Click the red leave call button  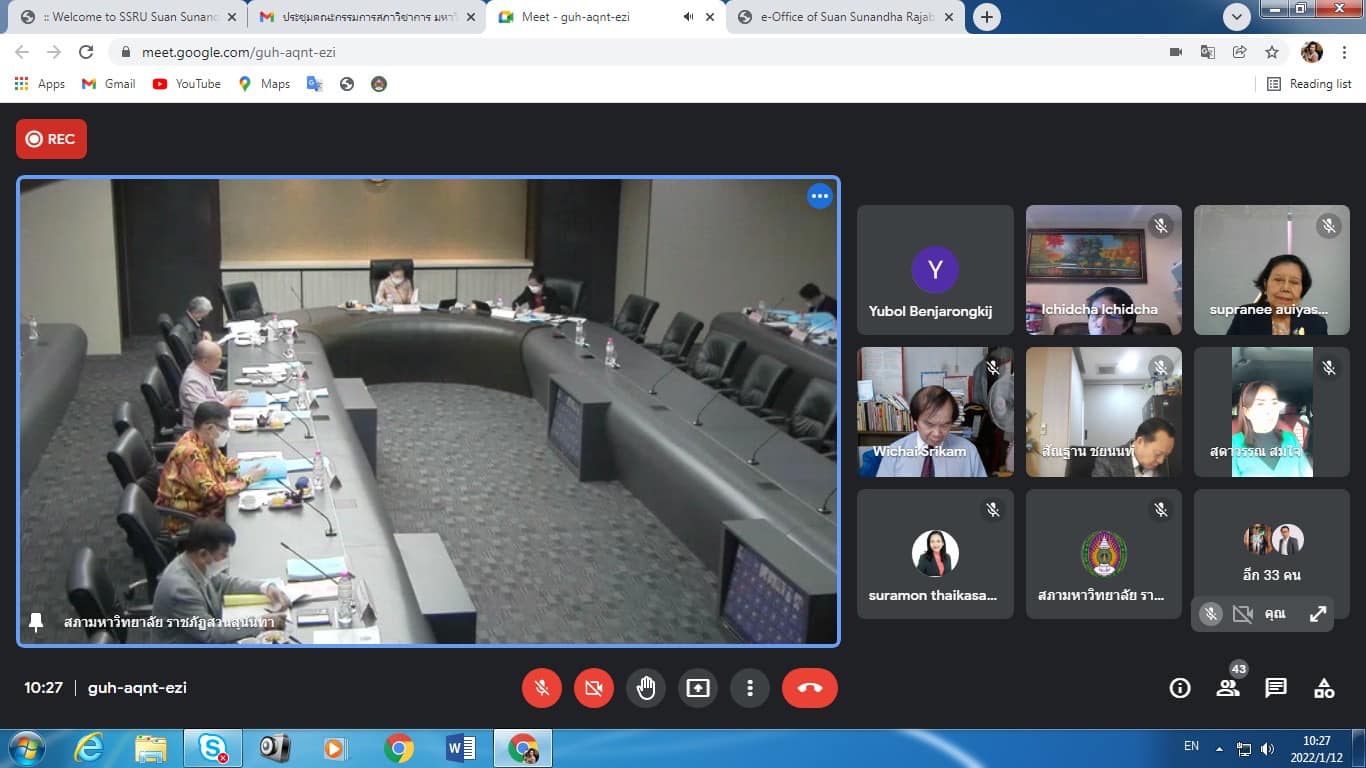[809, 688]
